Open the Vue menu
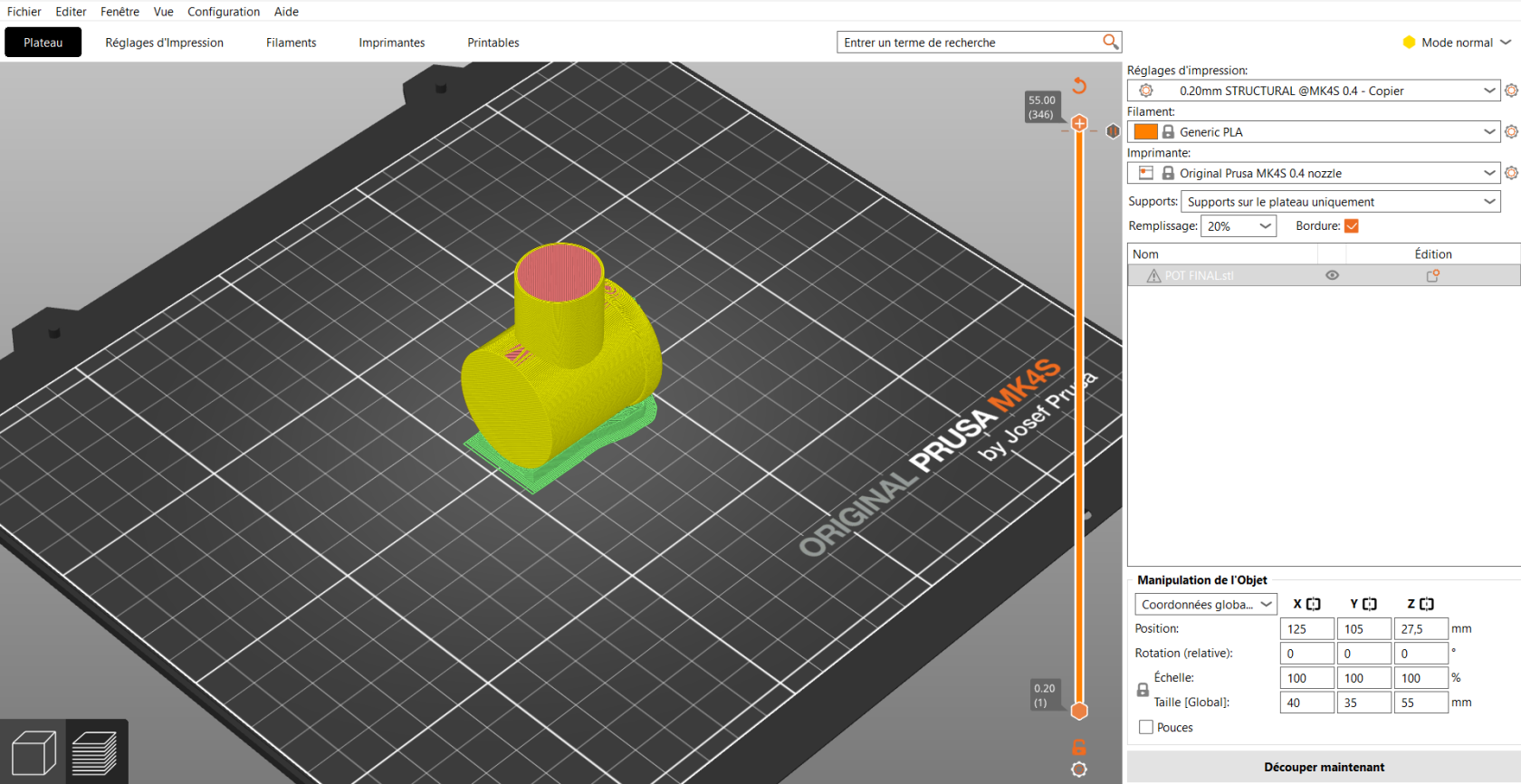The height and width of the screenshot is (784, 1521). [164, 12]
